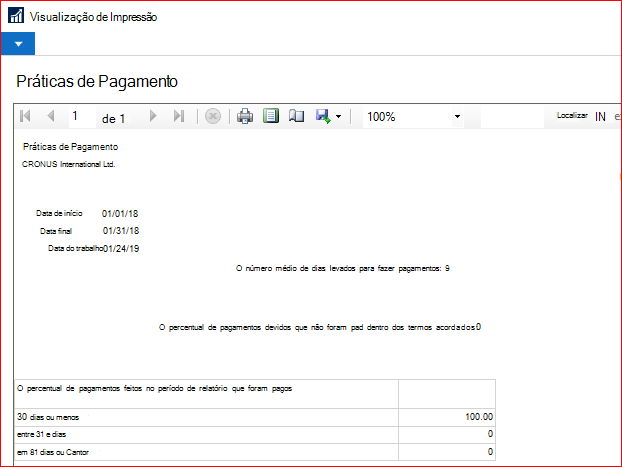Go to next page of report
Screen dimensions: 622x467
(x=153, y=116)
